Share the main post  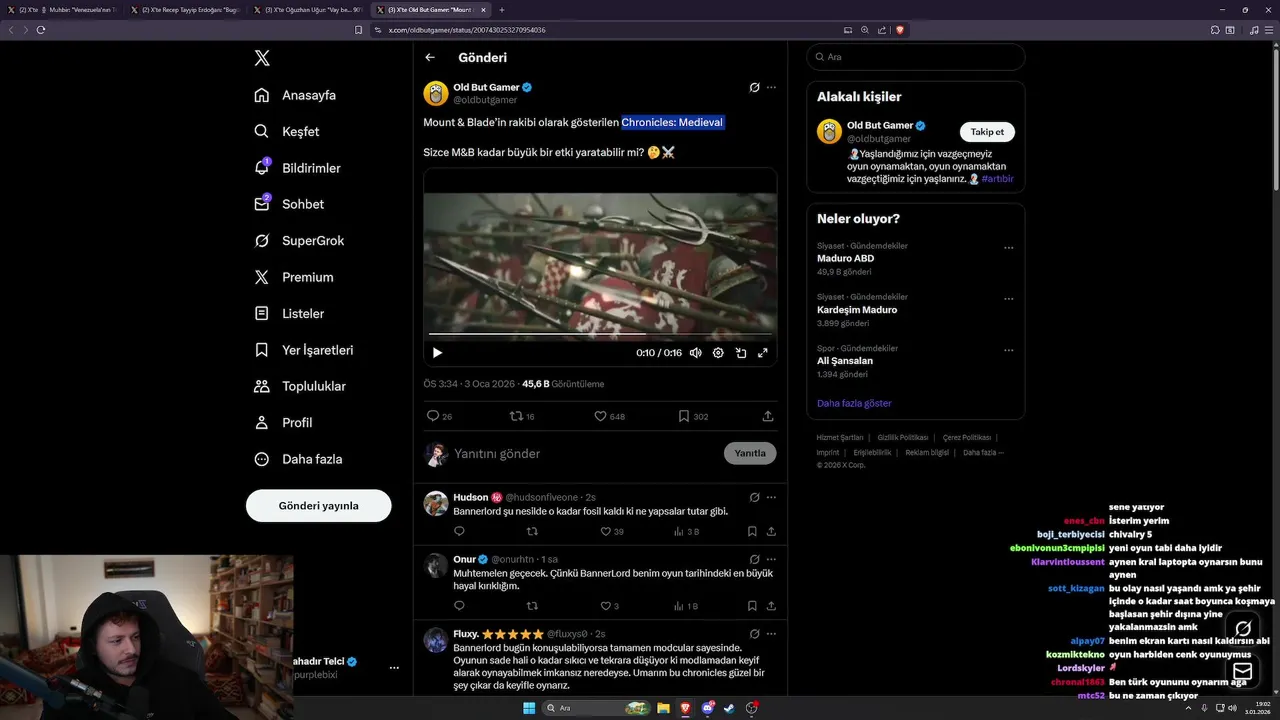[x=768, y=416]
